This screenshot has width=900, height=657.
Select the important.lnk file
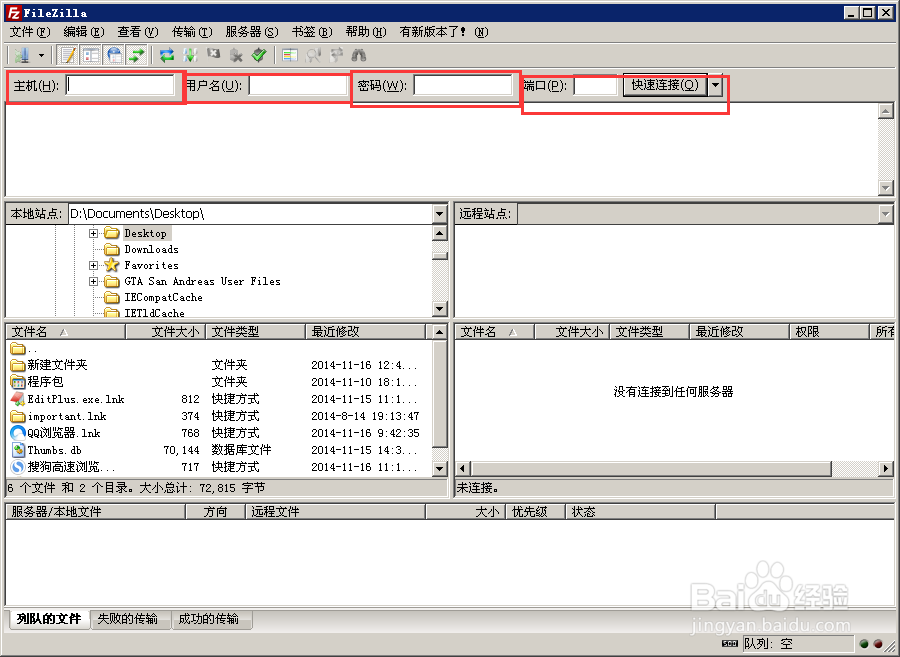[x=67, y=417]
